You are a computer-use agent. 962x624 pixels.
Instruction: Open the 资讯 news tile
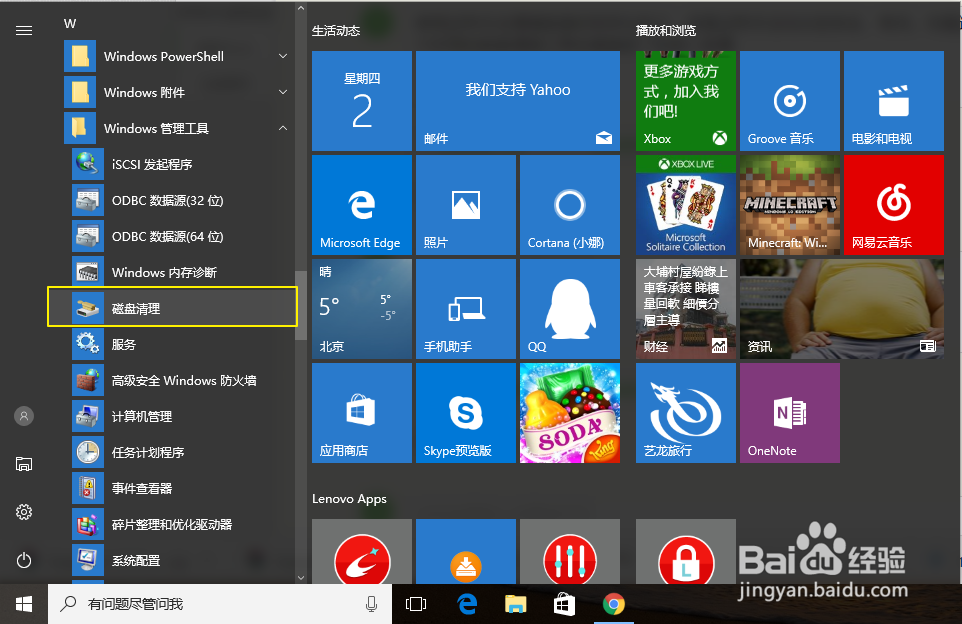tap(842, 309)
